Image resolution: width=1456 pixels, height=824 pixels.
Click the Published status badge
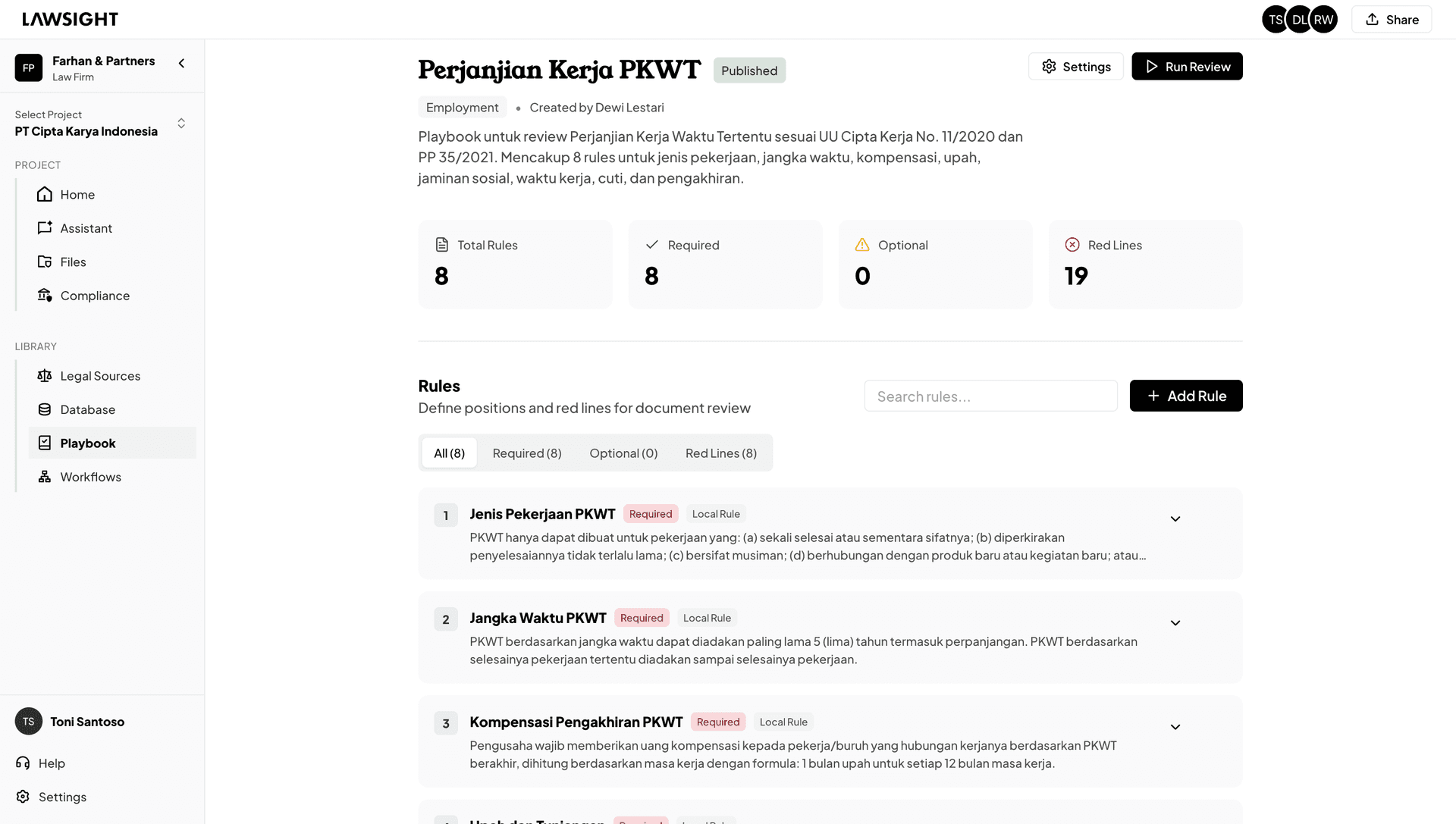749,70
